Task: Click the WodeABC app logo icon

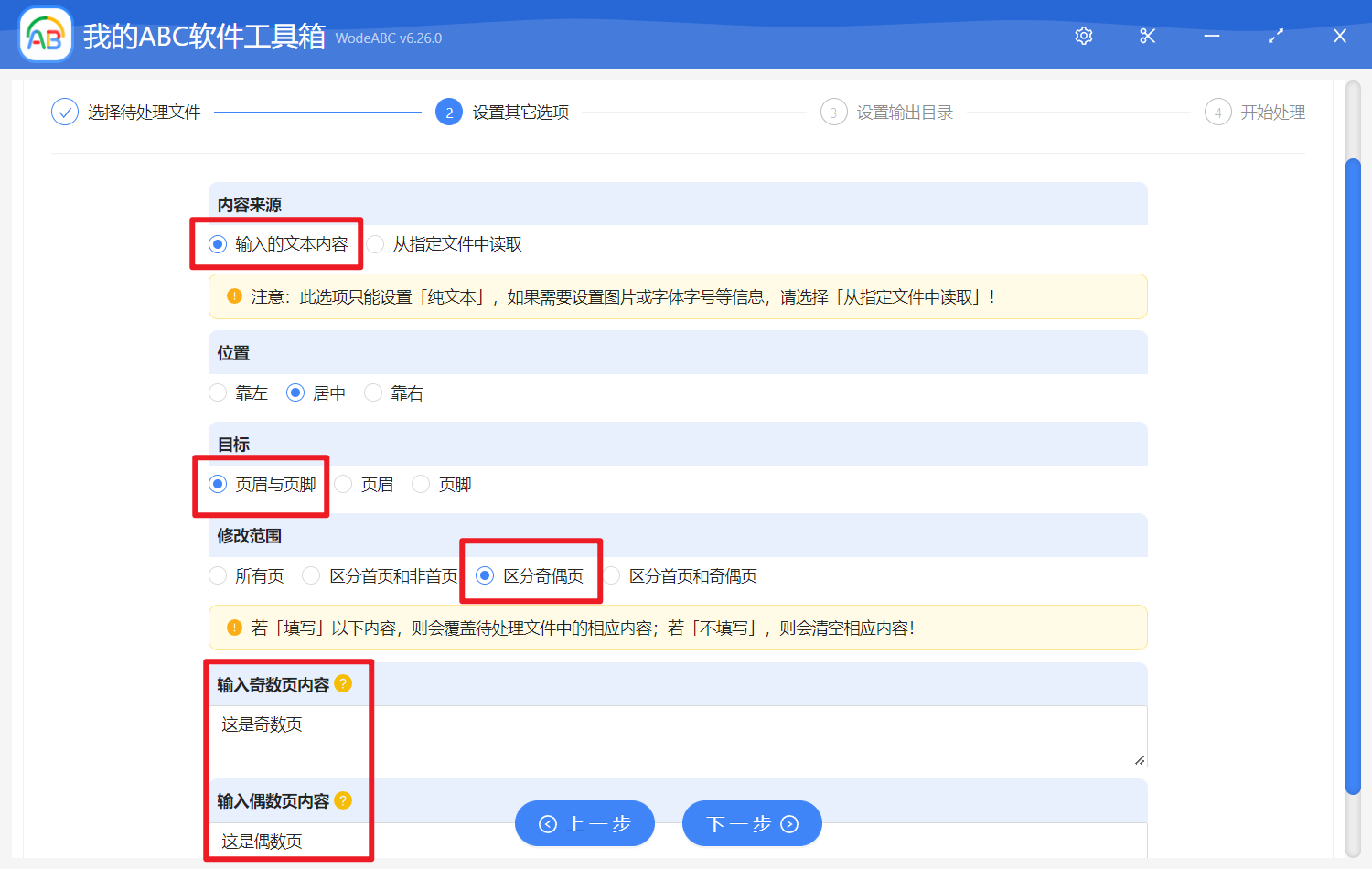Action: tap(46, 36)
